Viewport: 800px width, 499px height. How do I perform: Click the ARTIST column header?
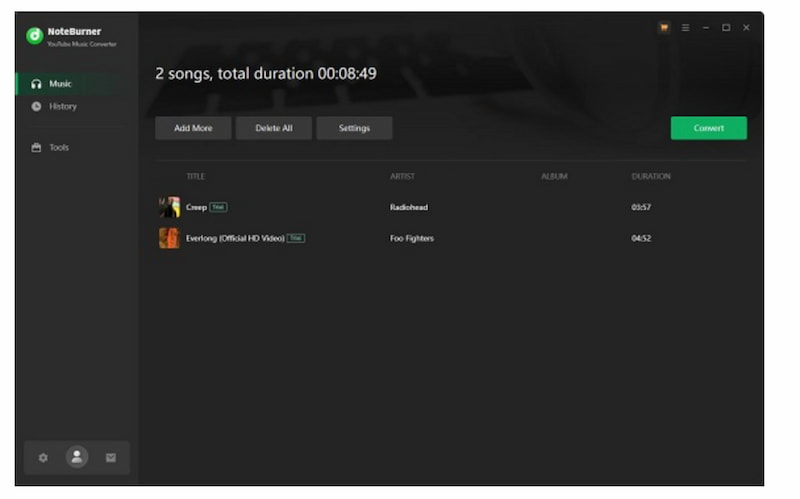point(403,177)
